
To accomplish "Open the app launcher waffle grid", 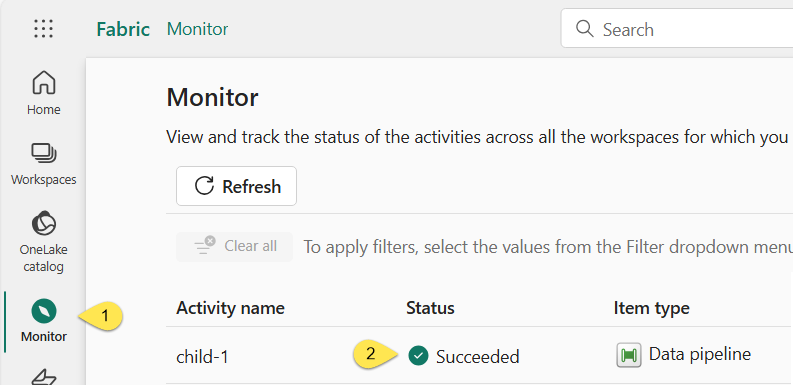I will (43, 29).
